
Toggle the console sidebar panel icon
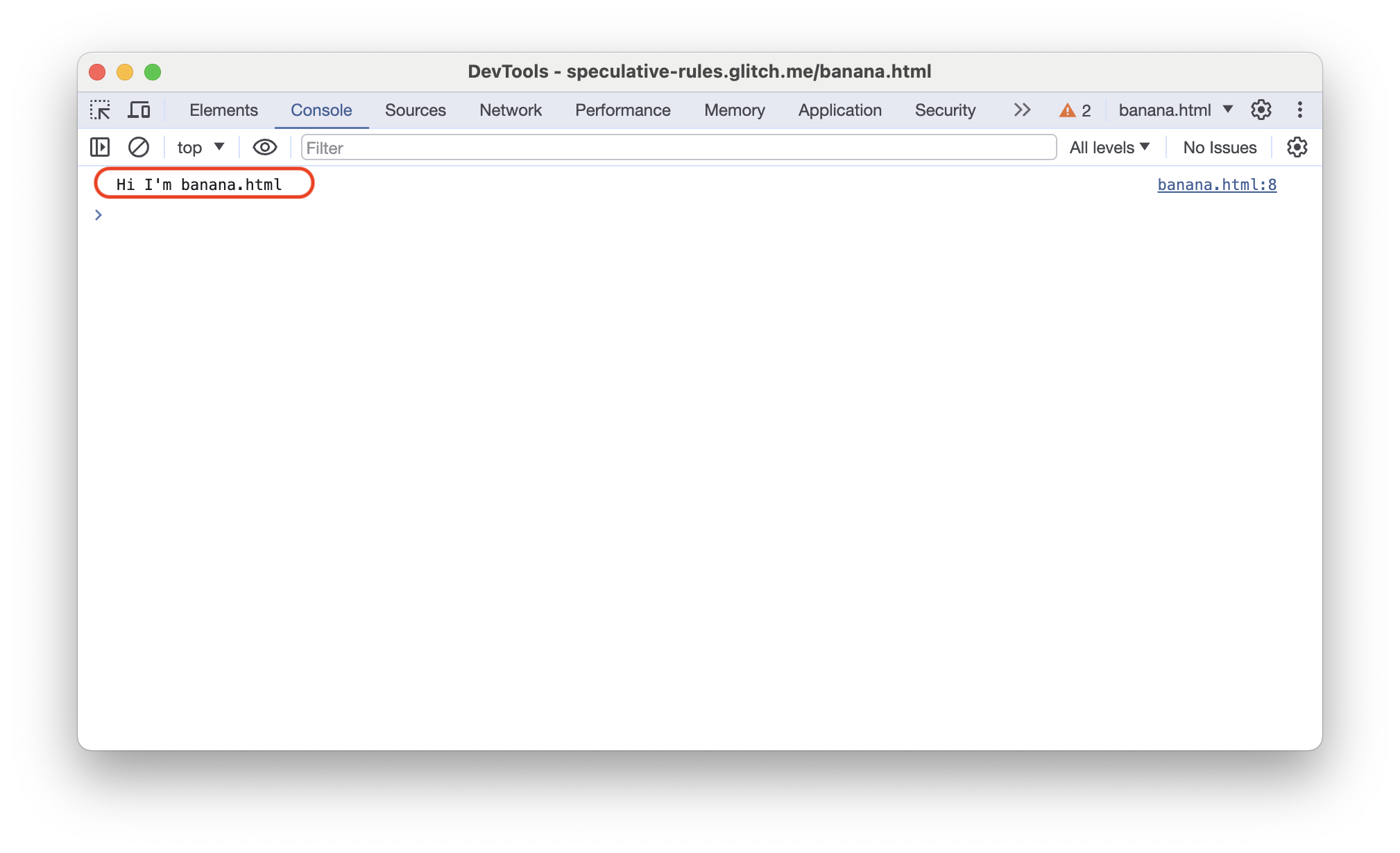point(99,147)
